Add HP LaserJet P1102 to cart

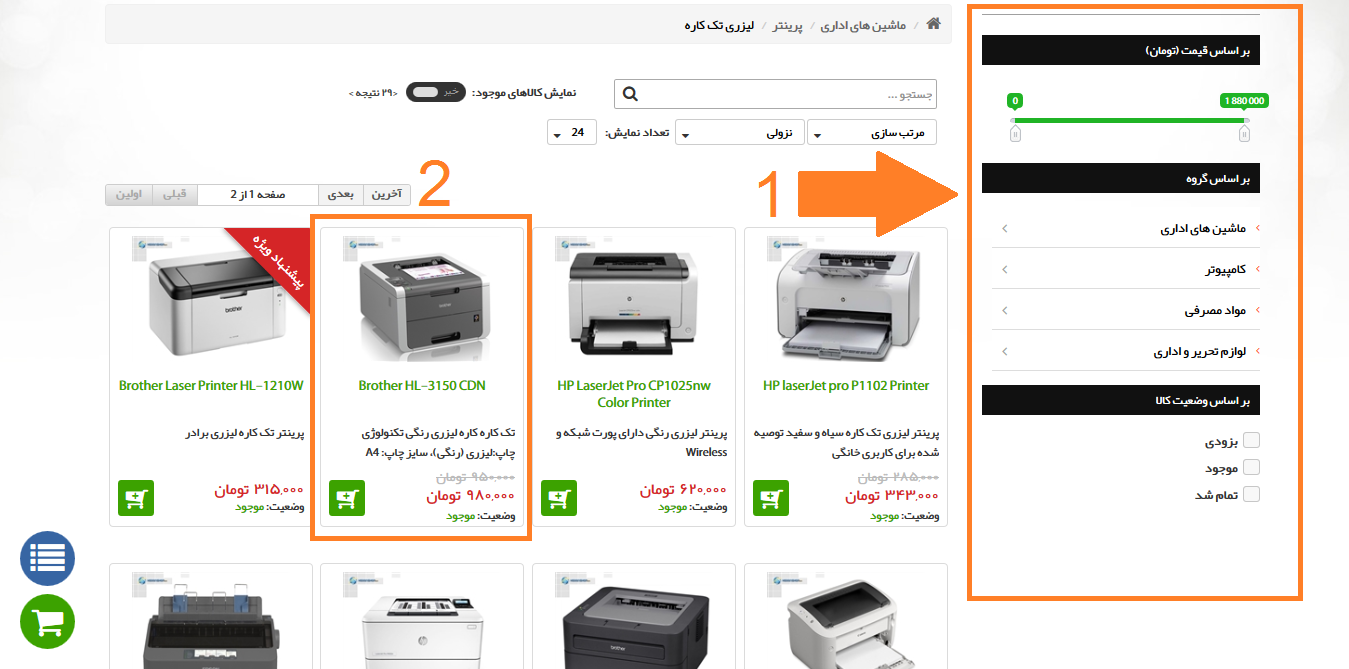coord(771,498)
